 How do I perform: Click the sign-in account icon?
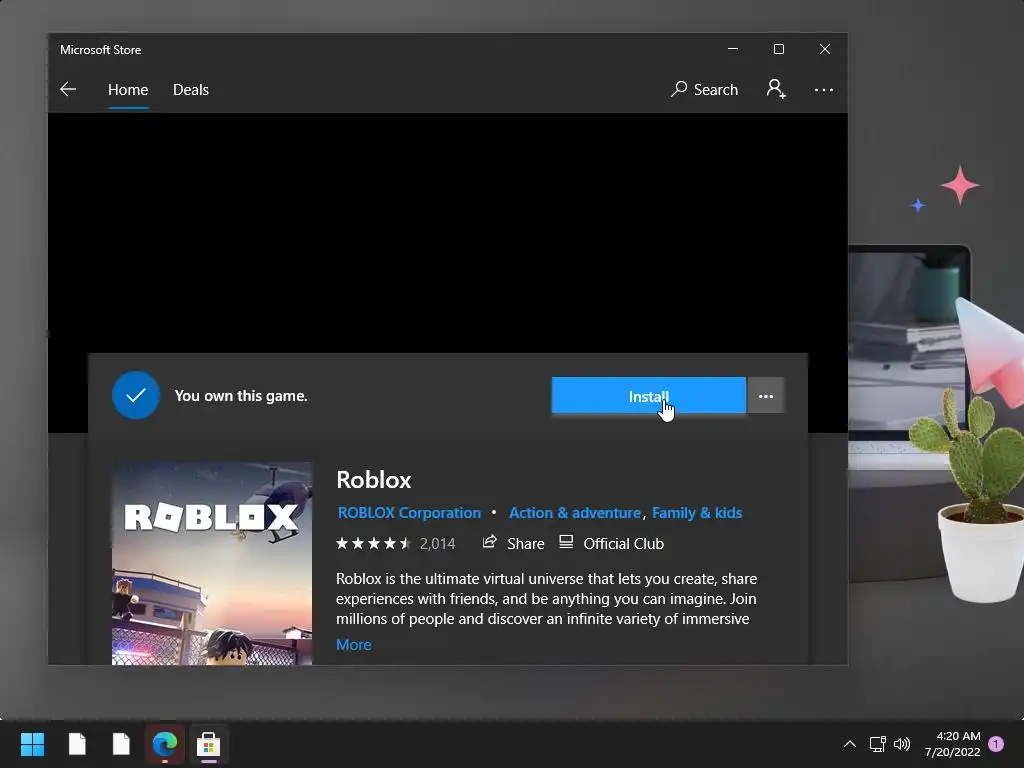coord(776,89)
